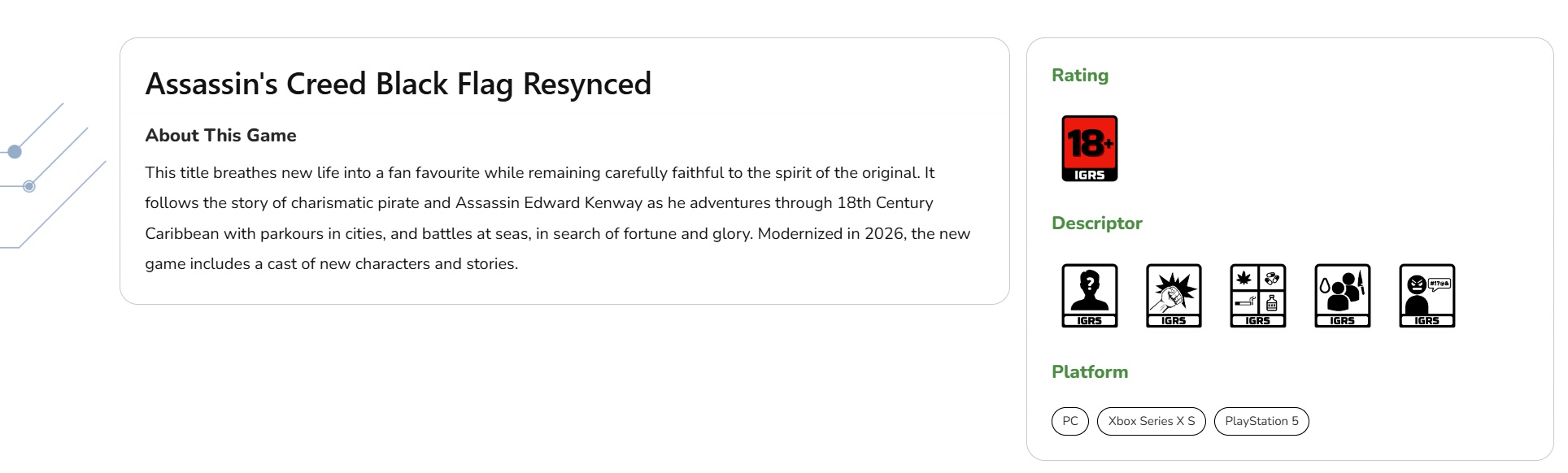Click the filled dot on circuit graphic
Image resolution: width=1568 pixels, height=473 pixels.
14,151
